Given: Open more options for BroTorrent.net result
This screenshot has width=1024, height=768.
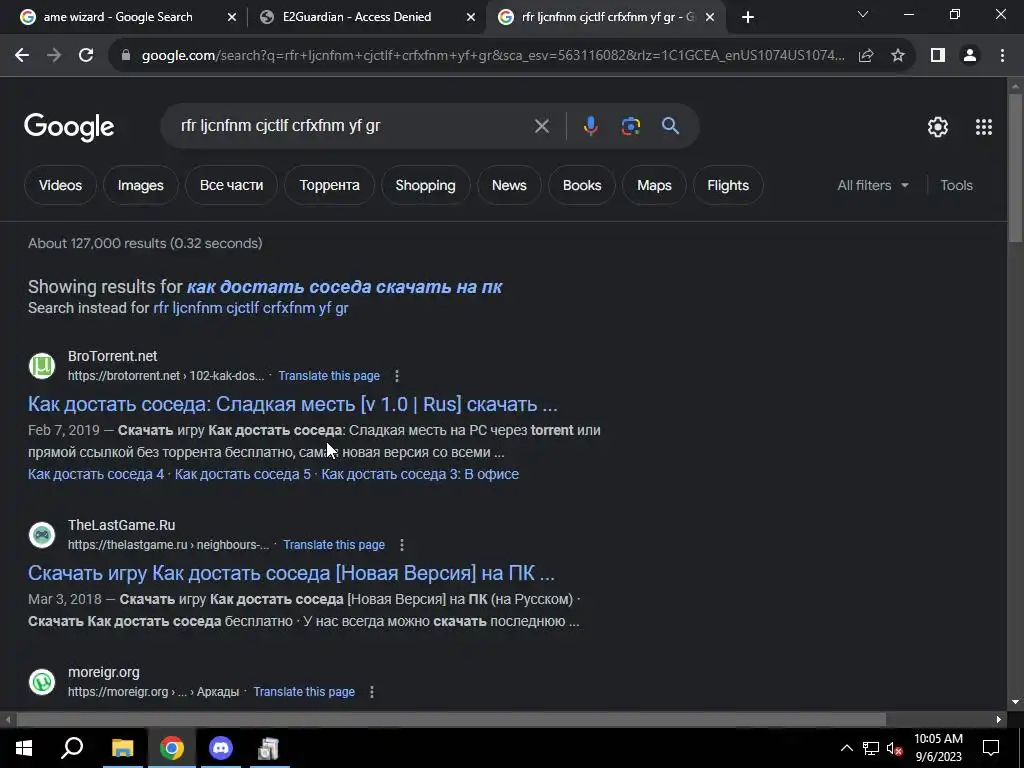Looking at the screenshot, I should point(396,376).
